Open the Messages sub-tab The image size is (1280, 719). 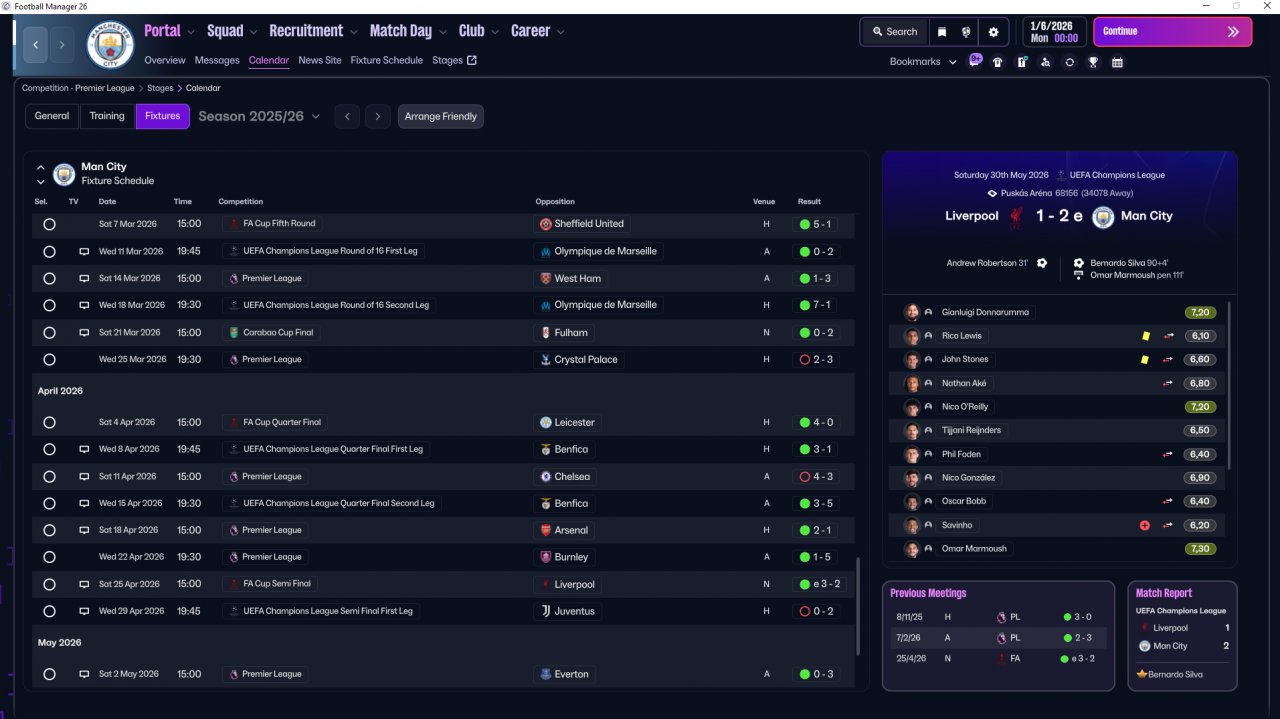[217, 60]
